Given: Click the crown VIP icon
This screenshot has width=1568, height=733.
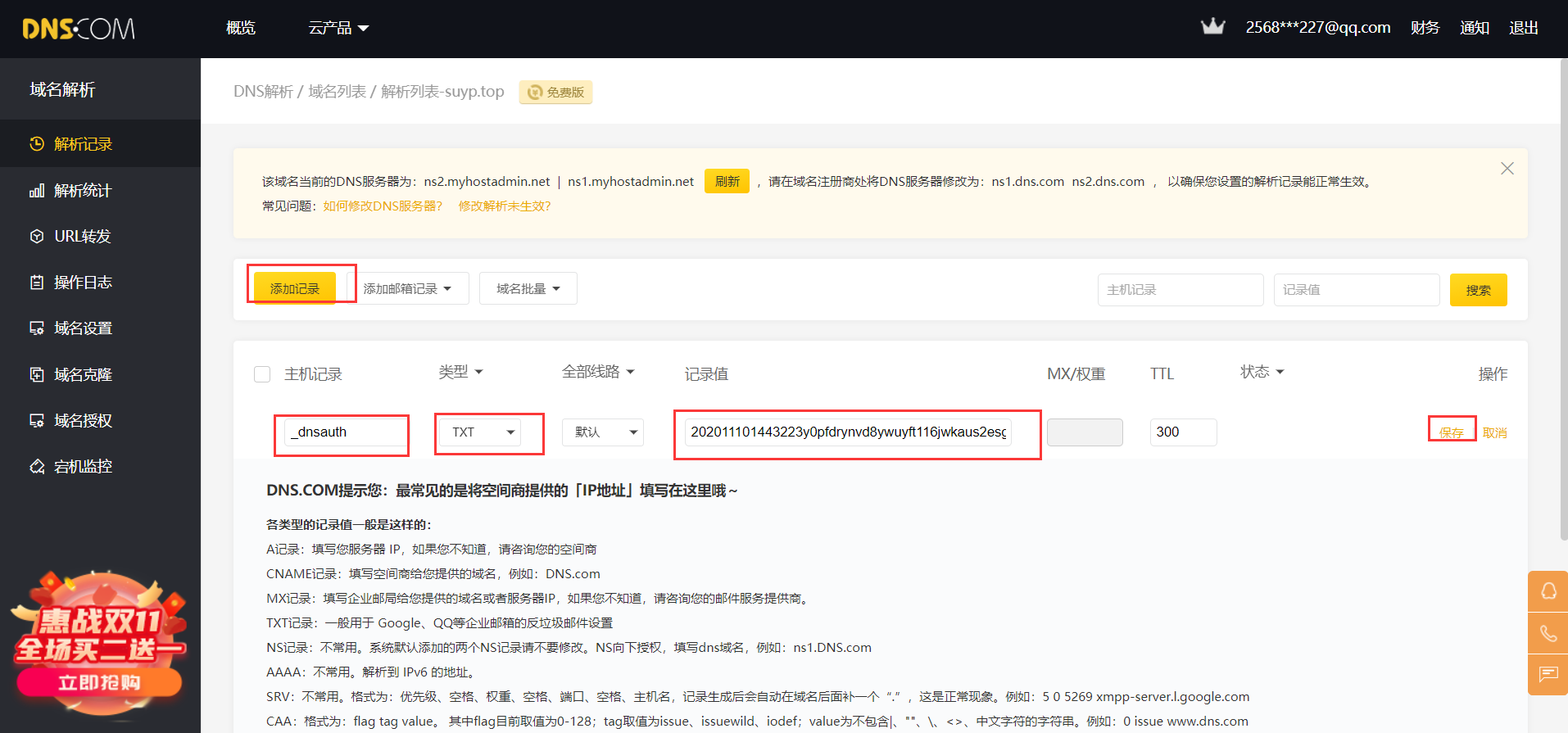Looking at the screenshot, I should tap(1212, 27).
